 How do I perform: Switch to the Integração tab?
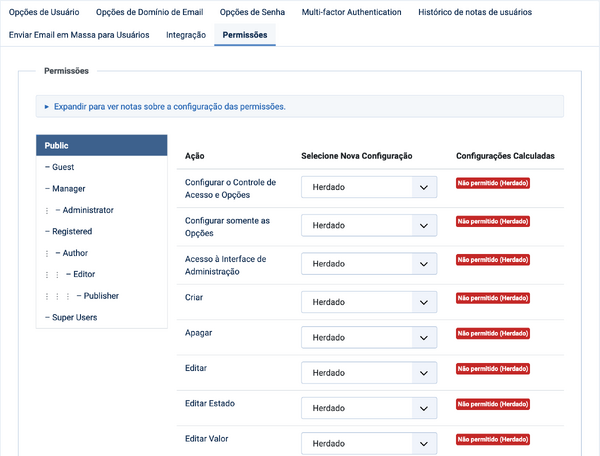(186, 35)
